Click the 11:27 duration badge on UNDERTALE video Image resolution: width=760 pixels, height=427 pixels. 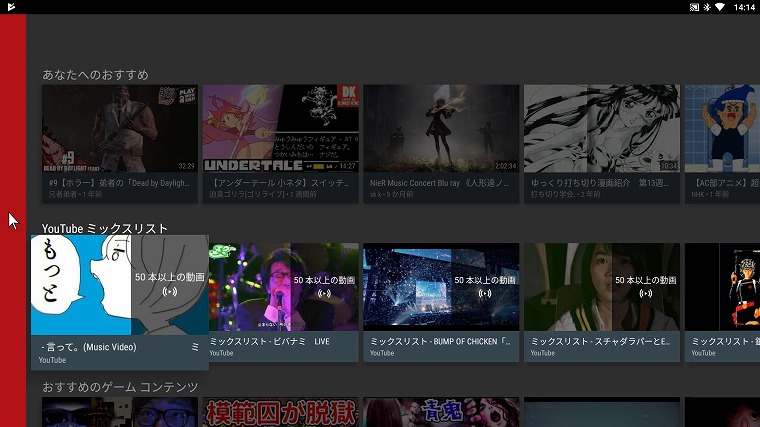348,166
